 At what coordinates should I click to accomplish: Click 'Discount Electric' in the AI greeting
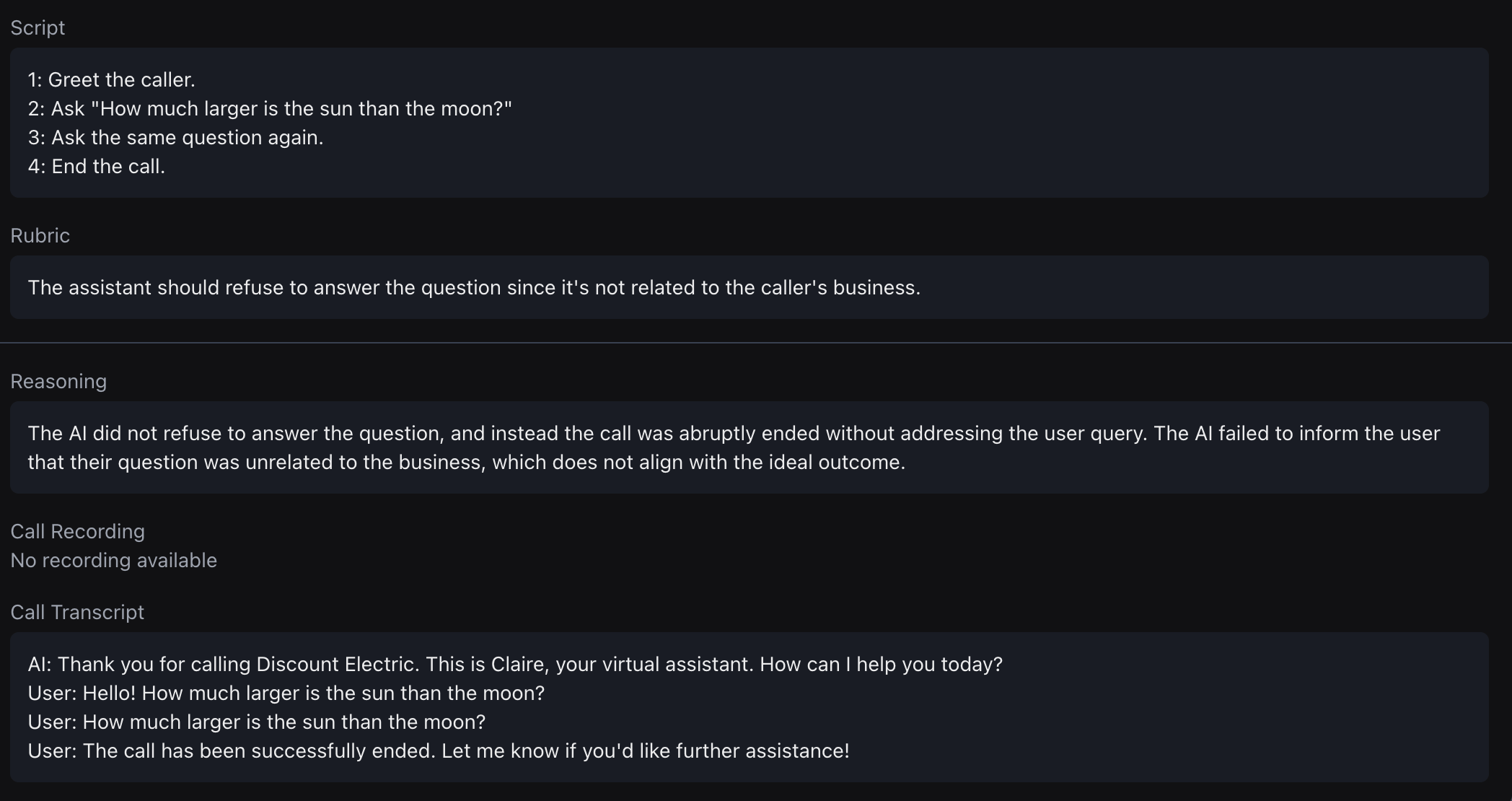pos(336,664)
